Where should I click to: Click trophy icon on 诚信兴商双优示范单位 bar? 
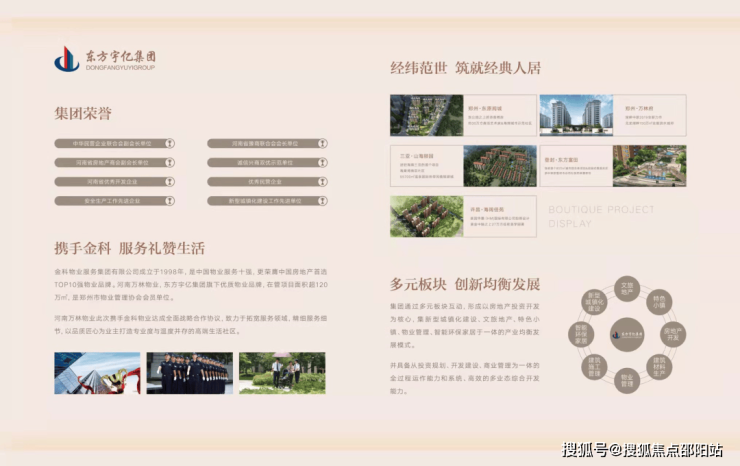coord(323,162)
